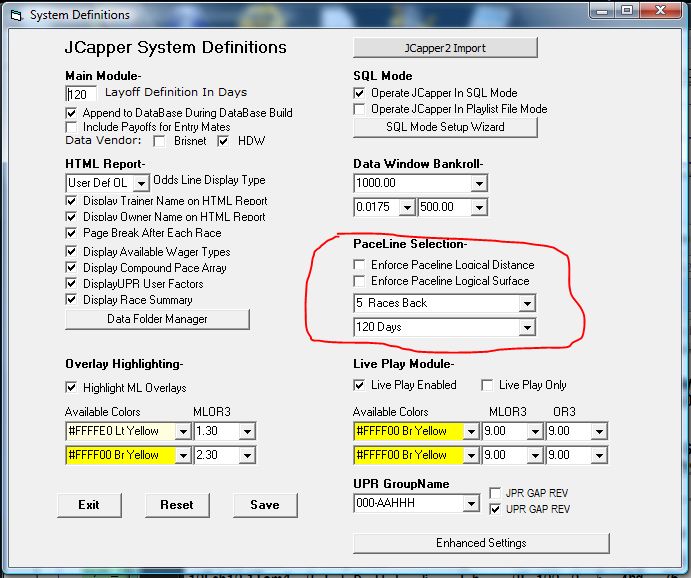This screenshot has width=691, height=578.
Task: Select the #FFFFE0 Lt Yellow overlay color
Action: click(127, 431)
